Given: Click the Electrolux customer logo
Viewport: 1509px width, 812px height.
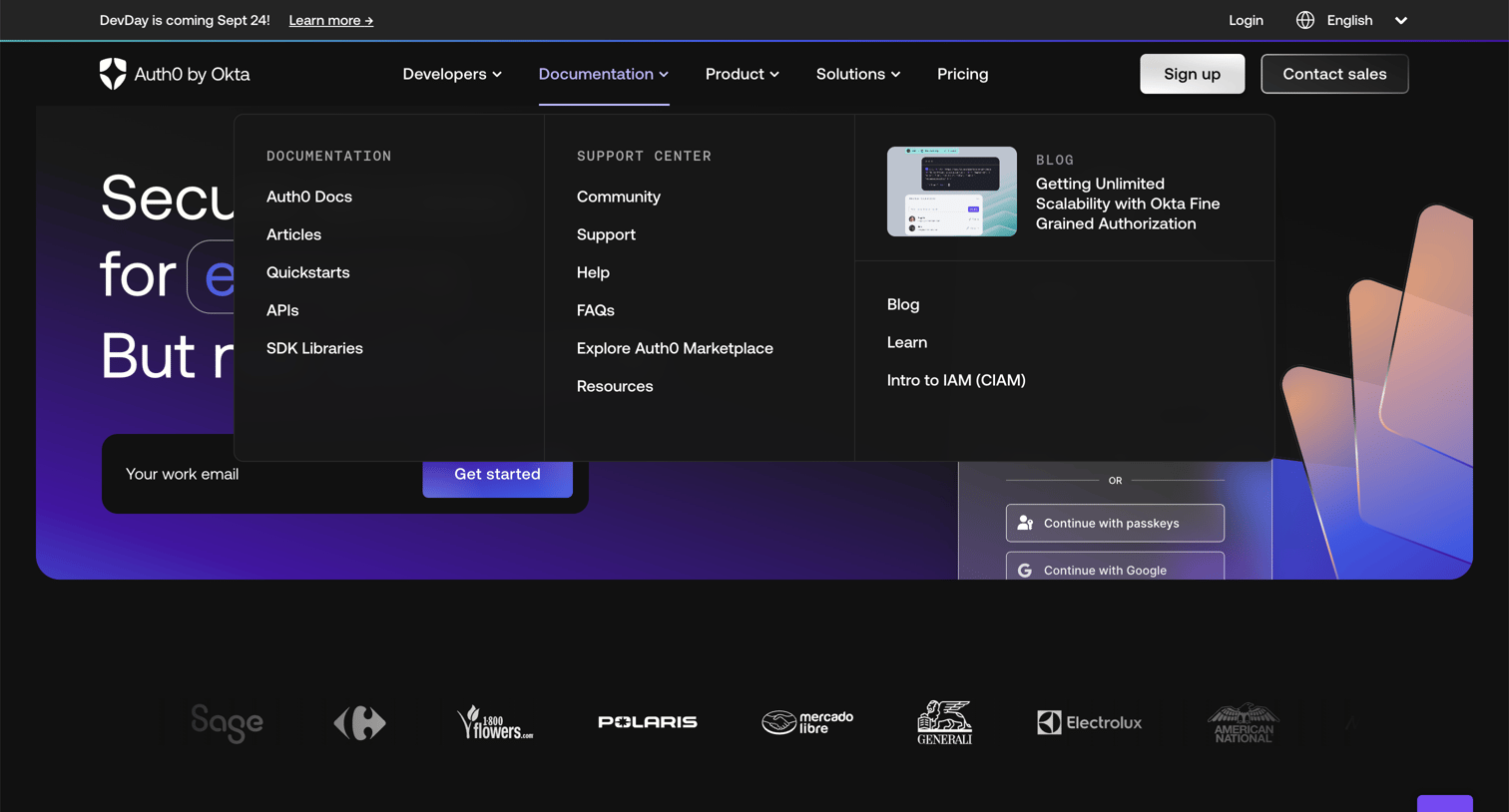Looking at the screenshot, I should (x=1089, y=722).
